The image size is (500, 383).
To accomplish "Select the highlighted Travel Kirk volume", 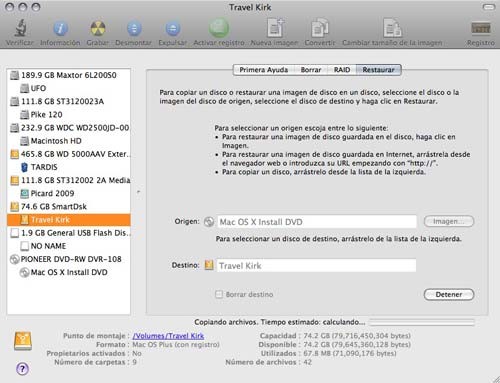I will pyautogui.click(x=69, y=220).
